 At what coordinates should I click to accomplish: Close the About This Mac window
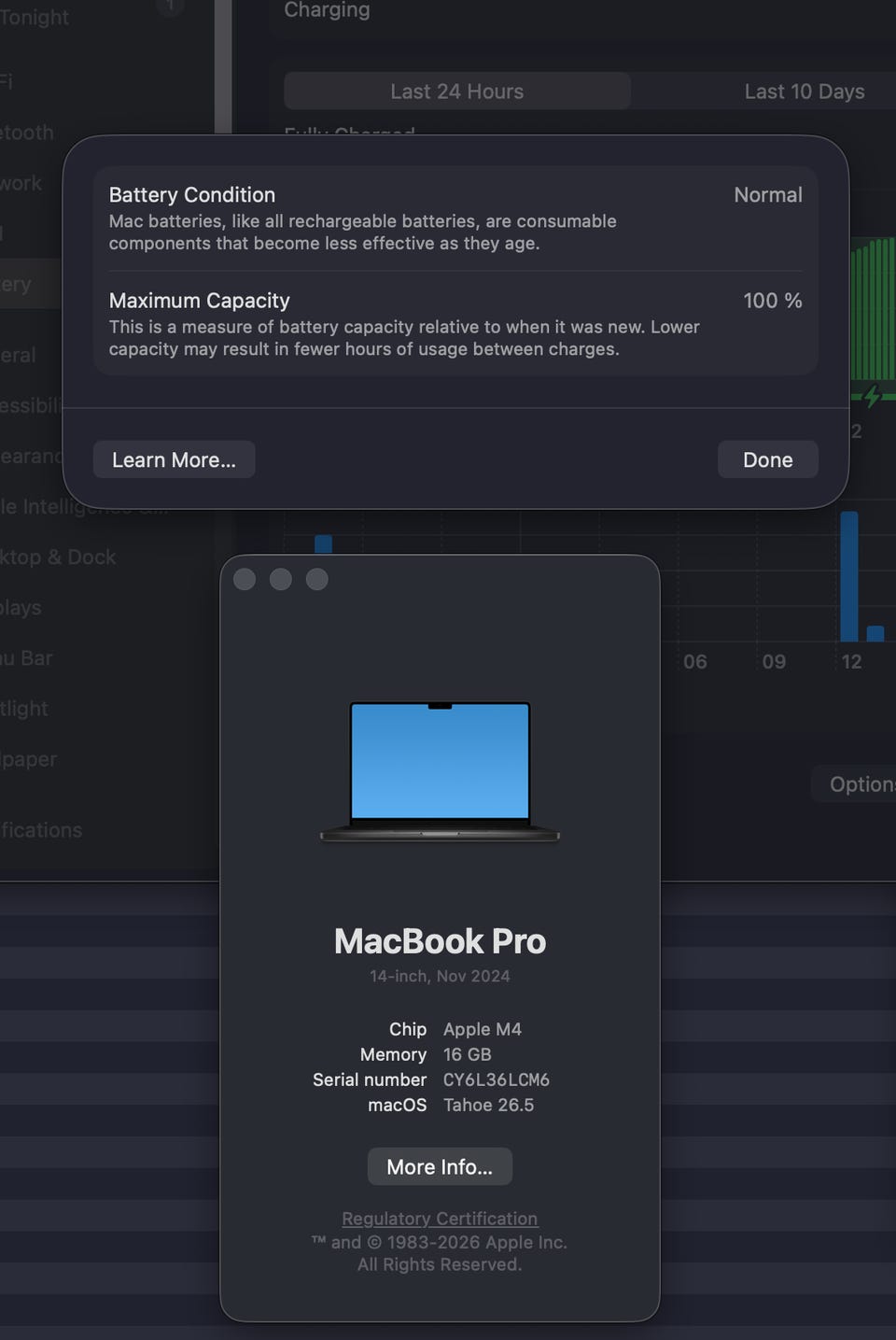click(245, 579)
